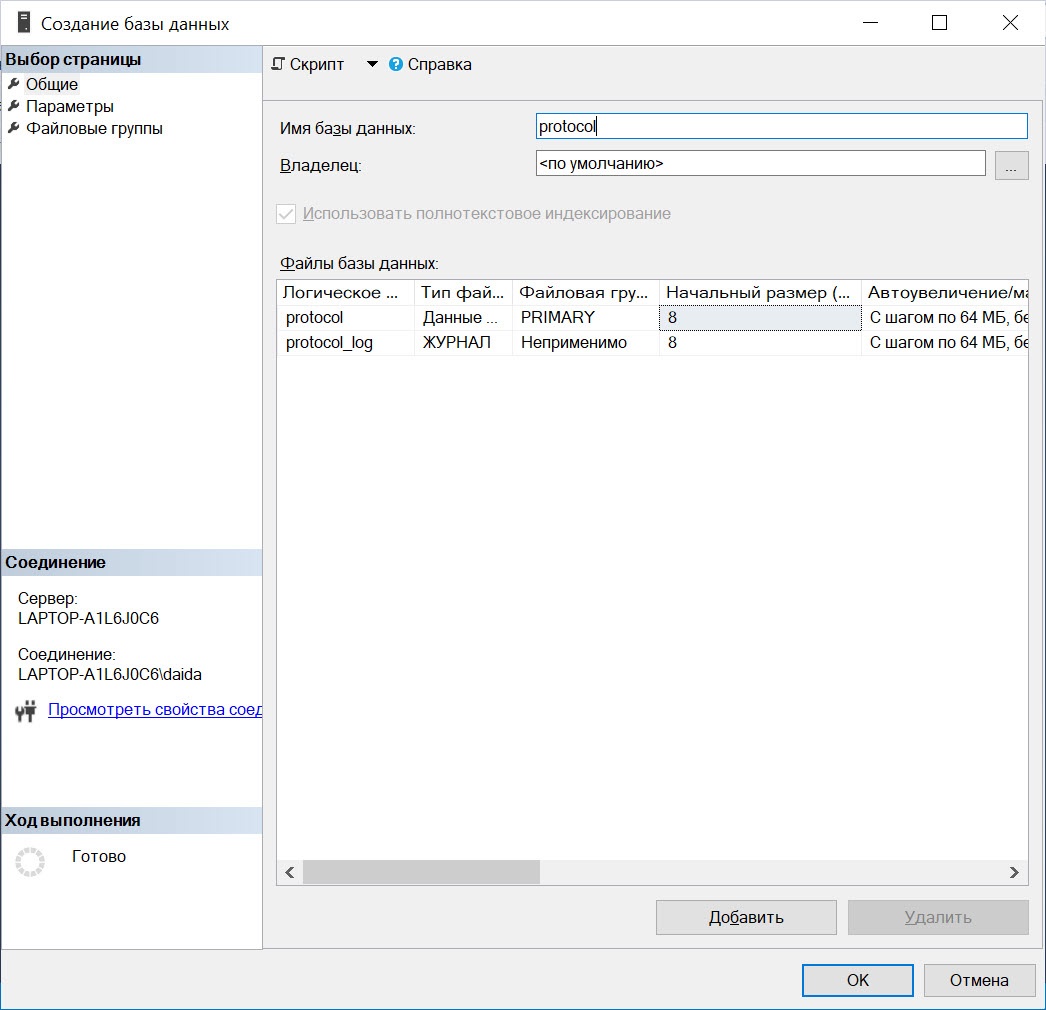This screenshot has height=1010, width=1046.
Task: Open the Параметры page
Action: pos(69,107)
